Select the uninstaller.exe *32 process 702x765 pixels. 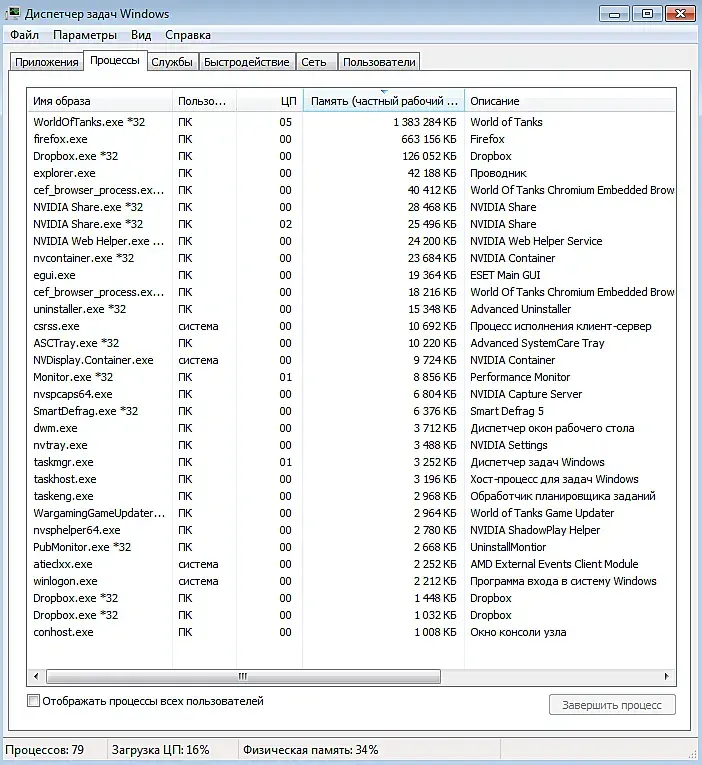351,309
